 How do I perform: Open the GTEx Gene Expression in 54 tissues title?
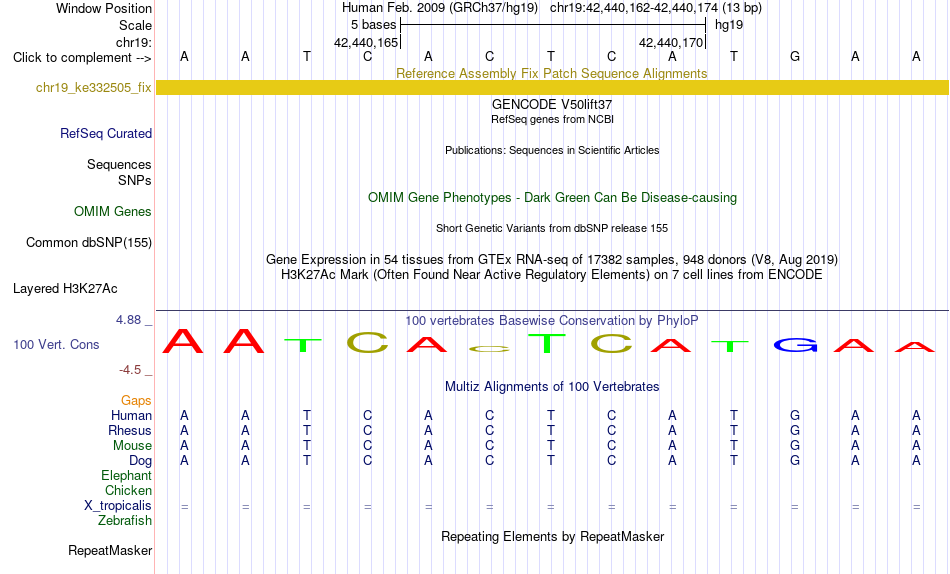552,259
